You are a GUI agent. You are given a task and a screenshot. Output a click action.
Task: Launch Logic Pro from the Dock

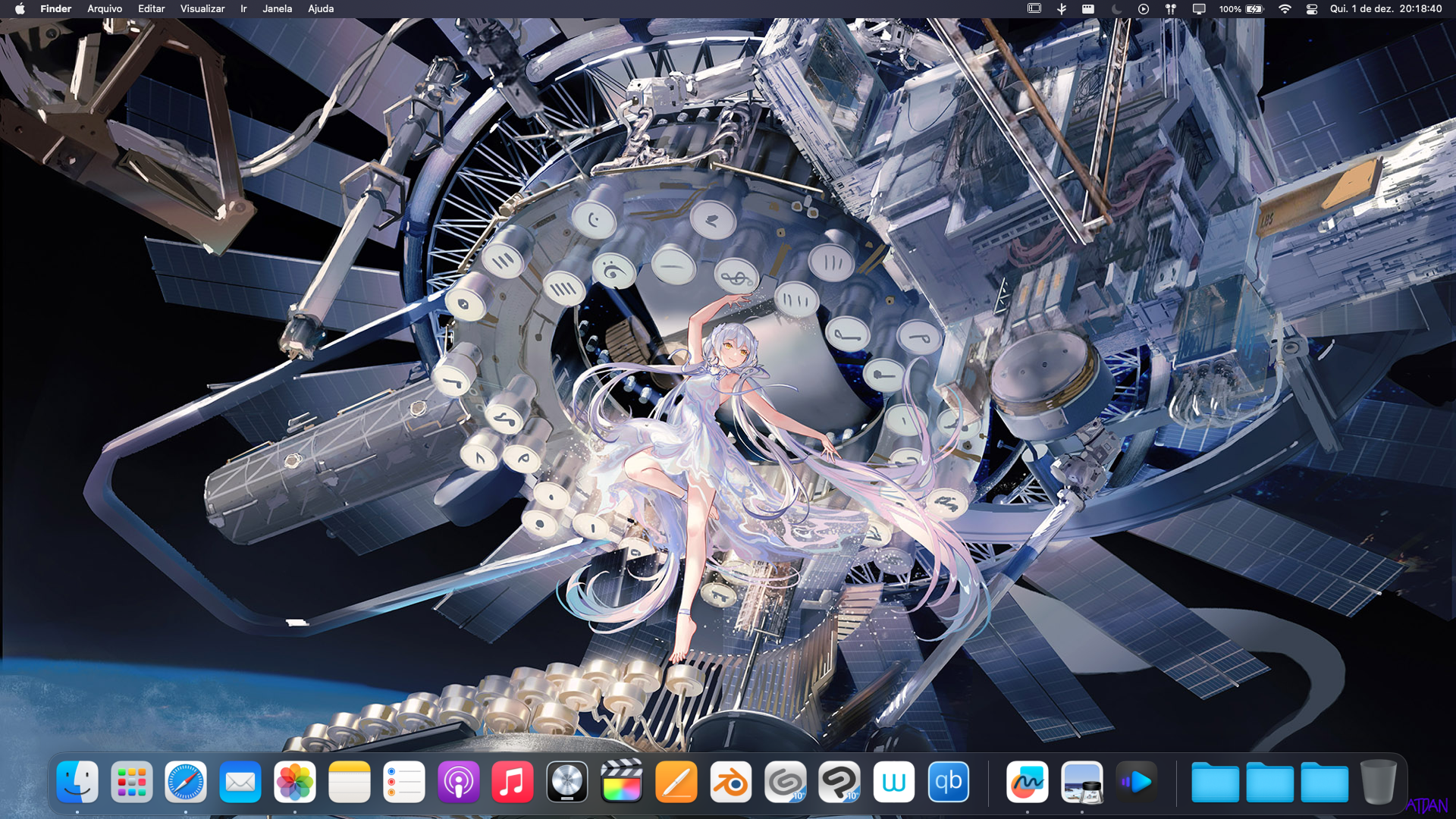coord(567,782)
